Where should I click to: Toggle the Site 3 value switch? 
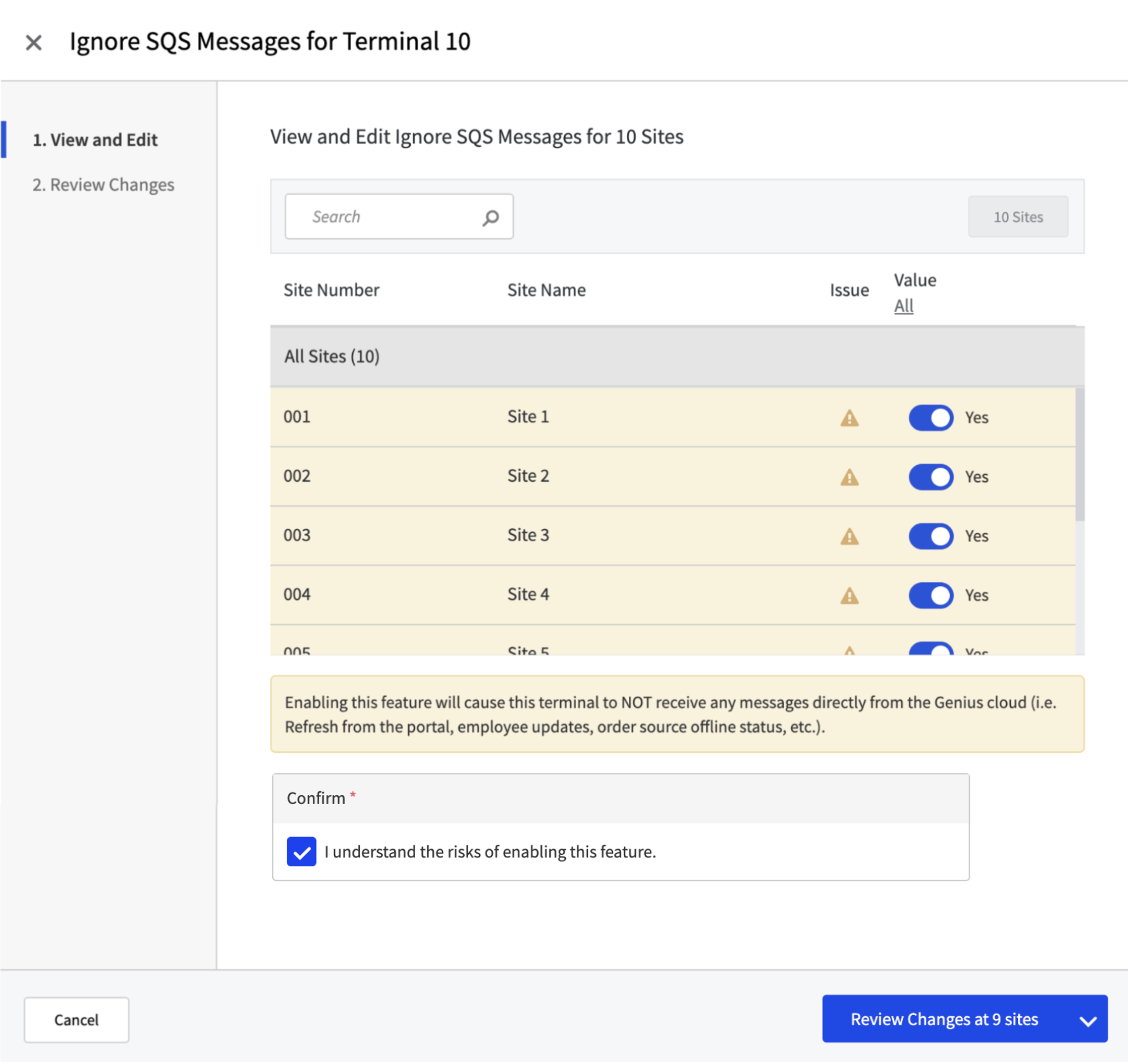pyautogui.click(x=931, y=536)
